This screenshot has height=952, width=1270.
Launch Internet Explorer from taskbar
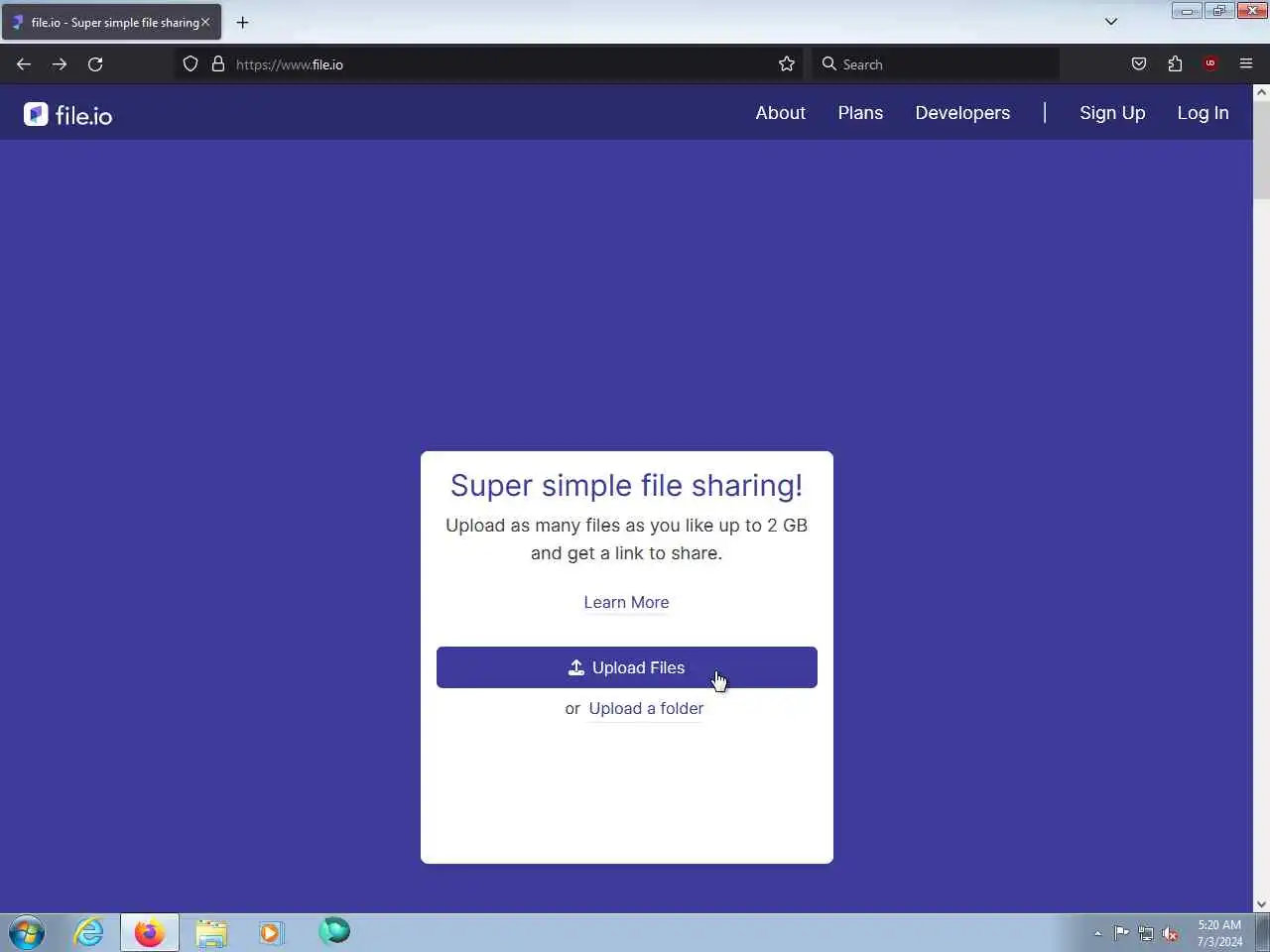click(88, 932)
